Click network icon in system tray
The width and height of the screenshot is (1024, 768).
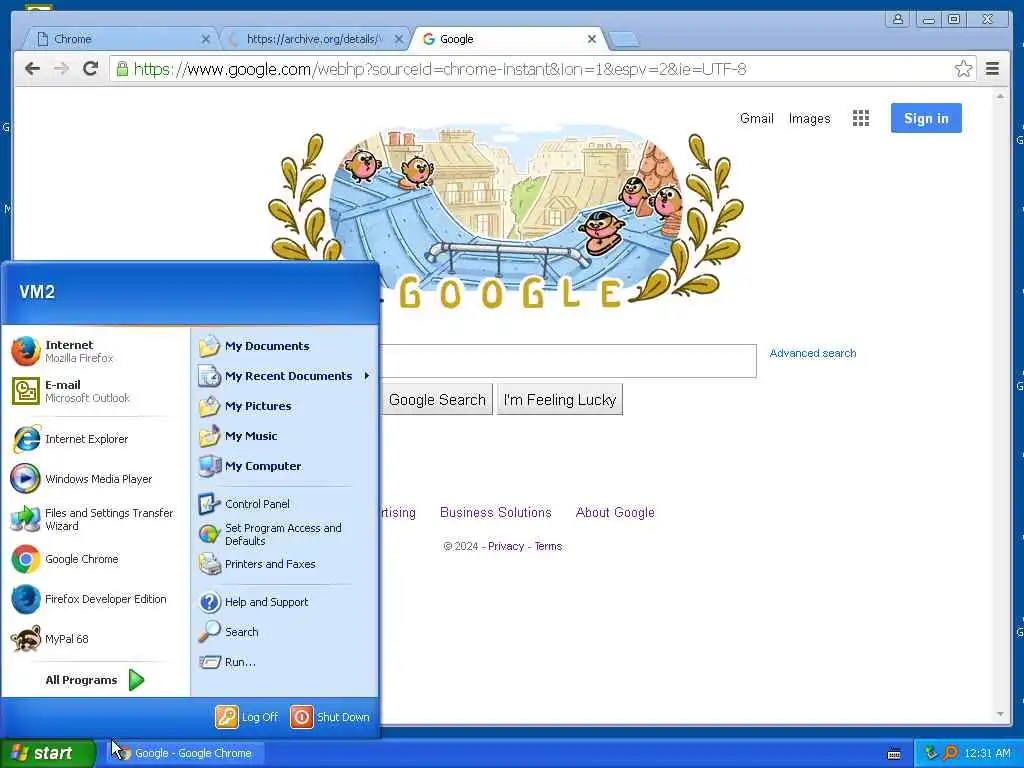[x=931, y=753]
